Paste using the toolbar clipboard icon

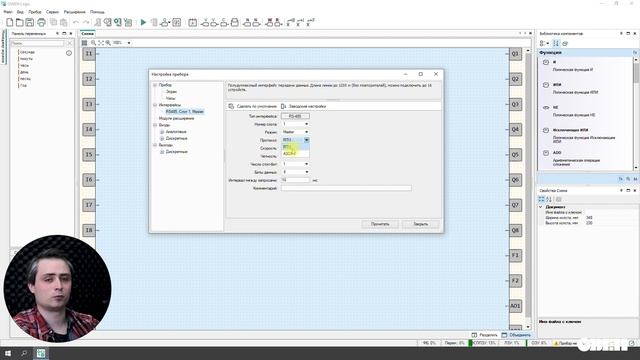click(x=63, y=22)
